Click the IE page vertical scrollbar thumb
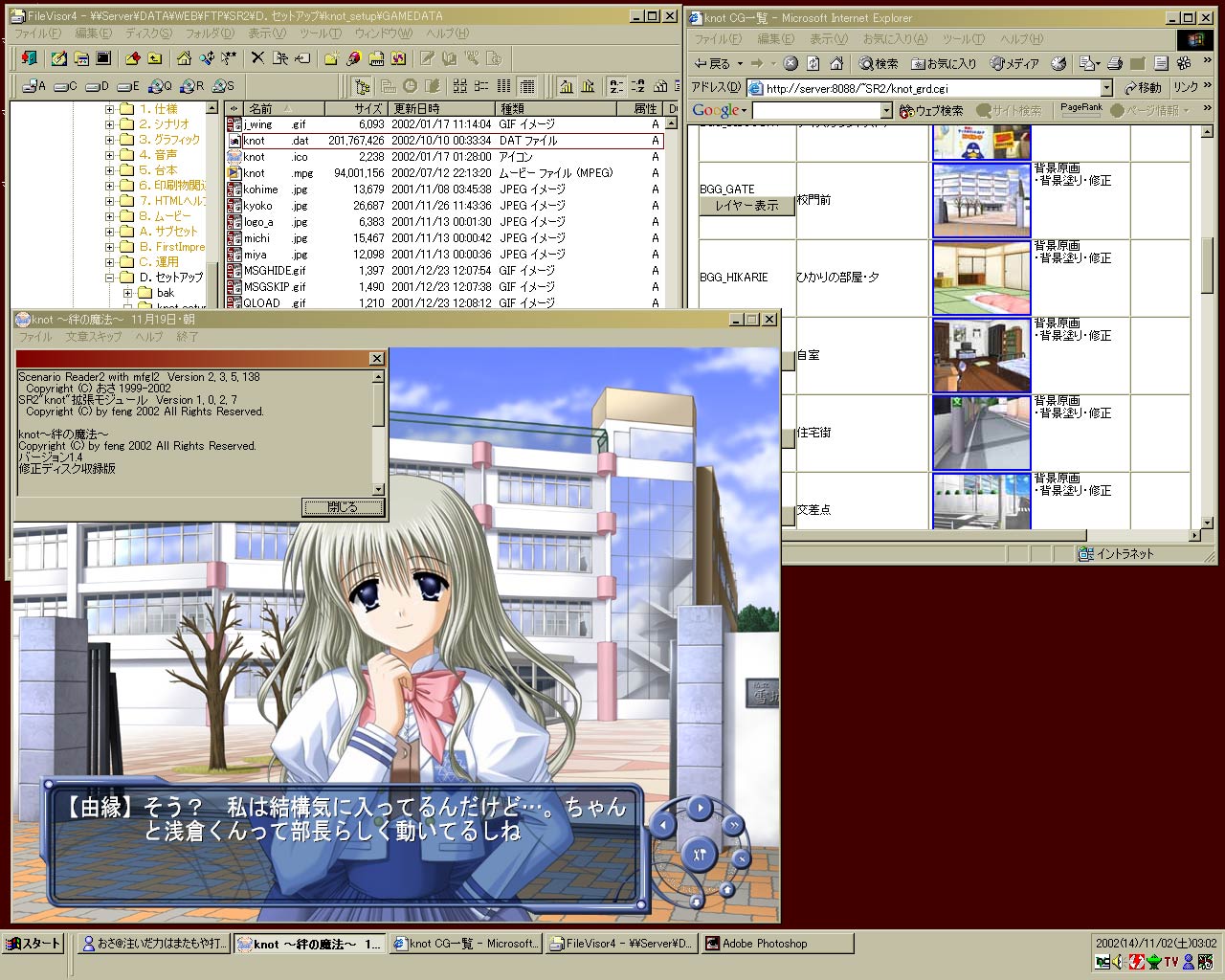The height and width of the screenshot is (980, 1225). [x=1207, y=265]
